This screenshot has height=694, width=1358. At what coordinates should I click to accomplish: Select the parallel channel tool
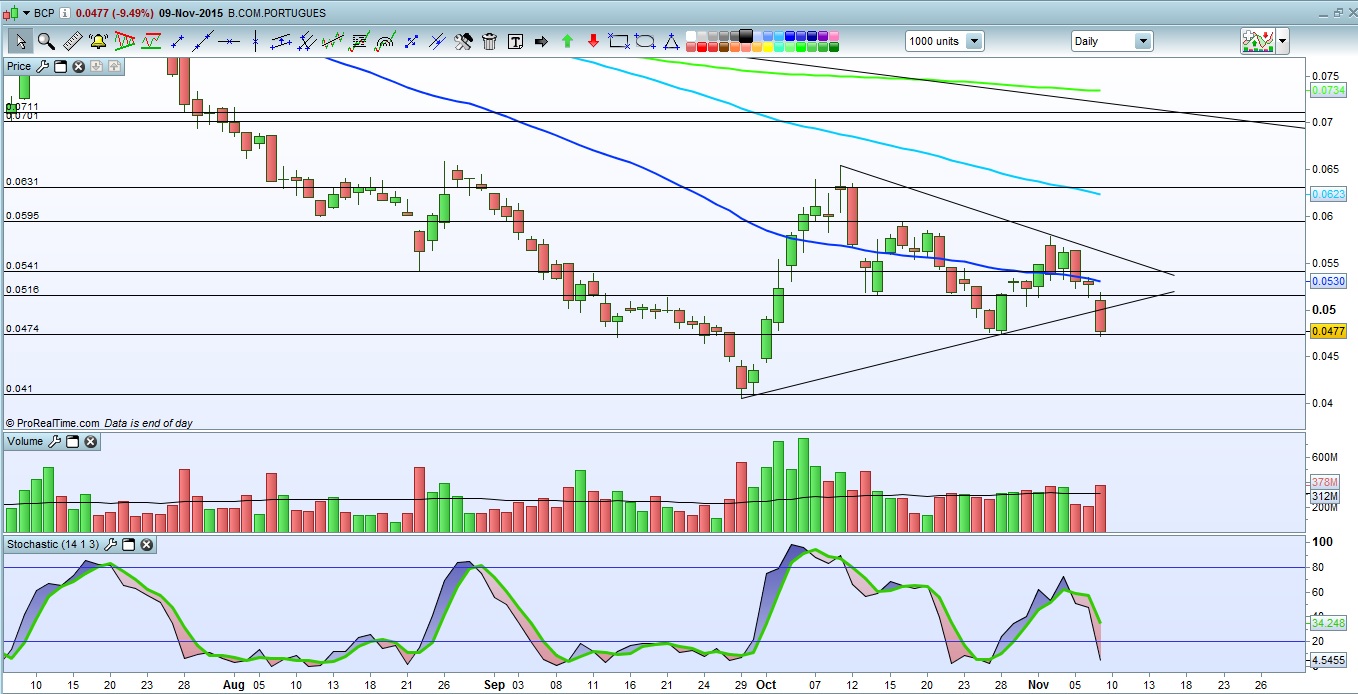pos(280,41)
